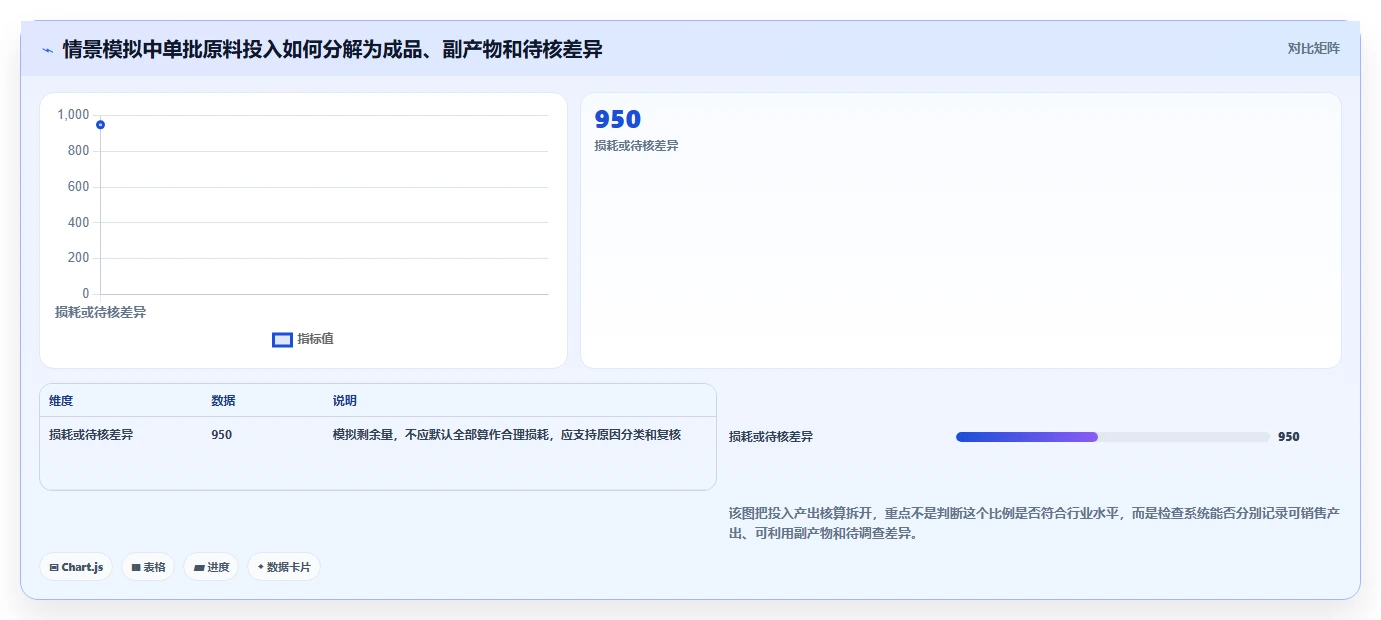This screenshot has width=1381, height=620.
Task: Click the 950 cell in the table
Action: [x=221, y=435]
